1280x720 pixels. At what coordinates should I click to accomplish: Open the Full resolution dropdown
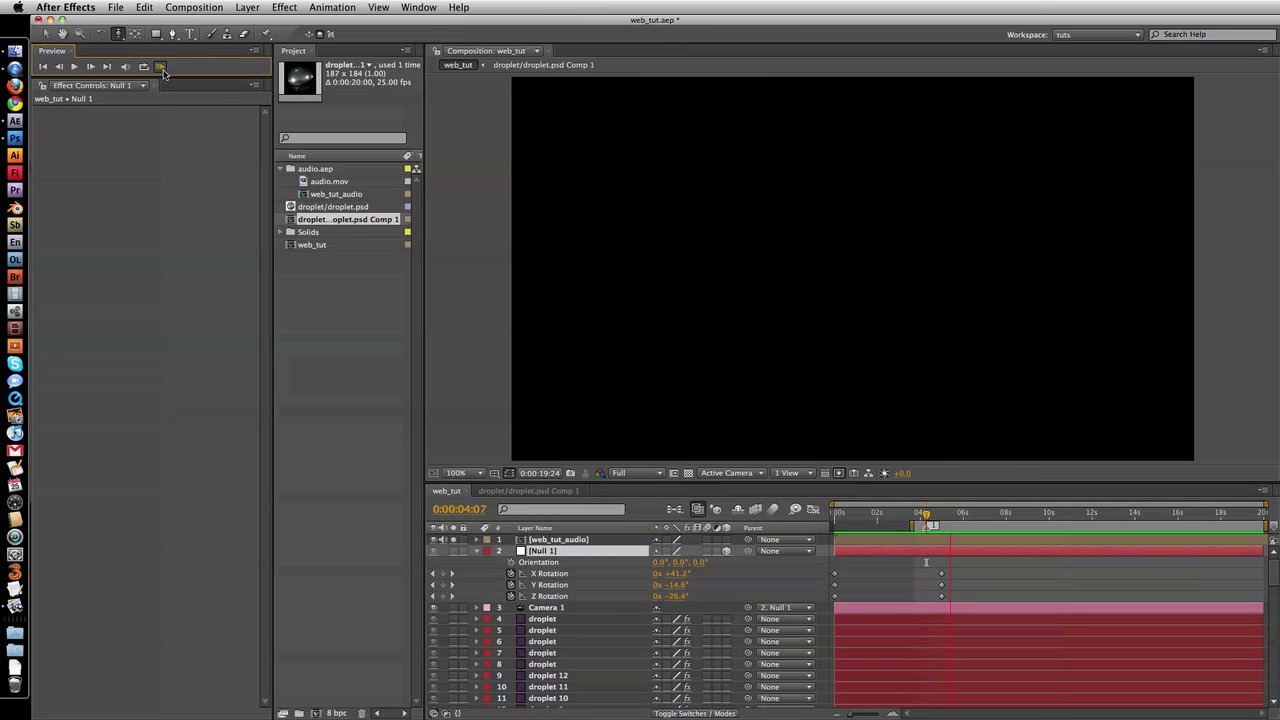click(636, 473)
